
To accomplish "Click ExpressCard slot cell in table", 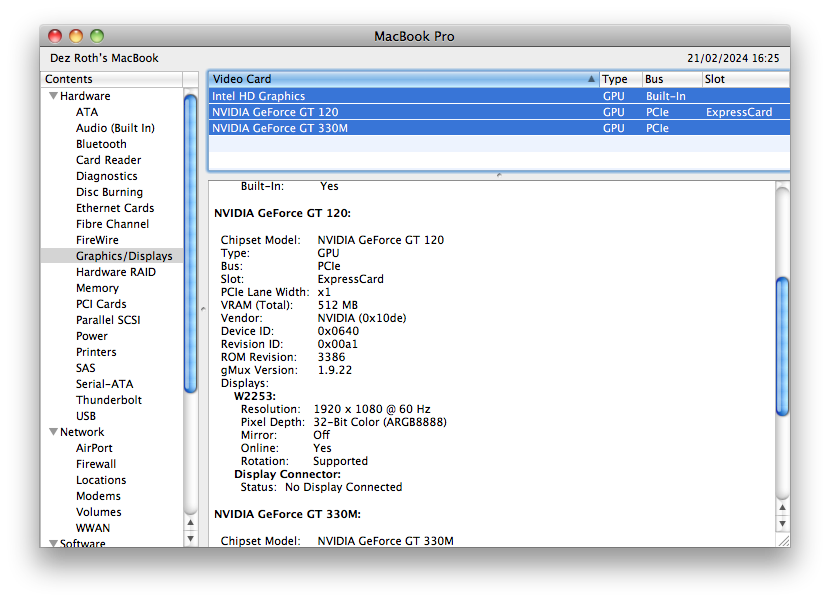I will point(739,112).
